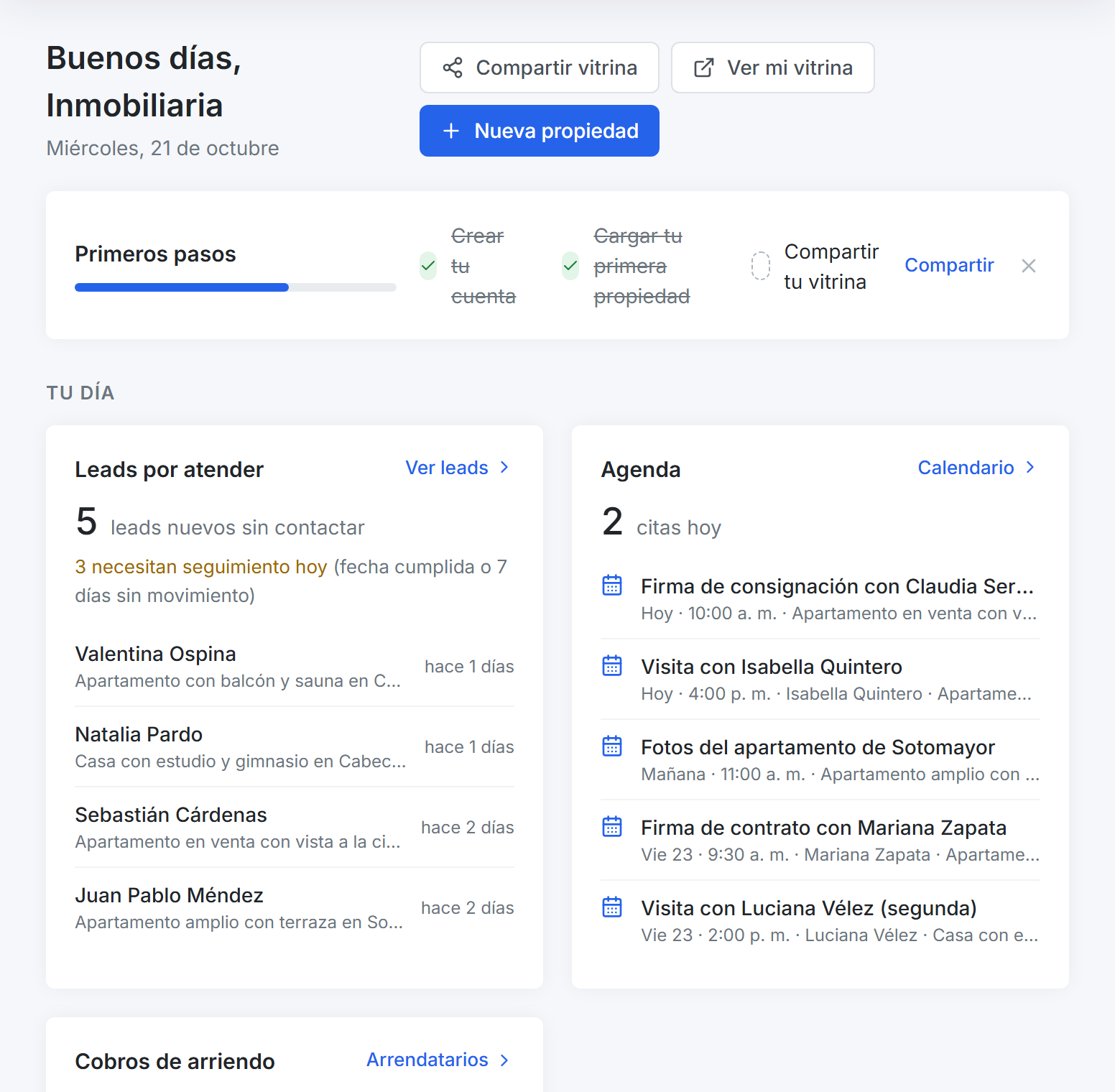The width and height of the screenshot is (1115, 1092).
Task: Dismiss the Primeros pasos card
Action: coord(1029,266)
